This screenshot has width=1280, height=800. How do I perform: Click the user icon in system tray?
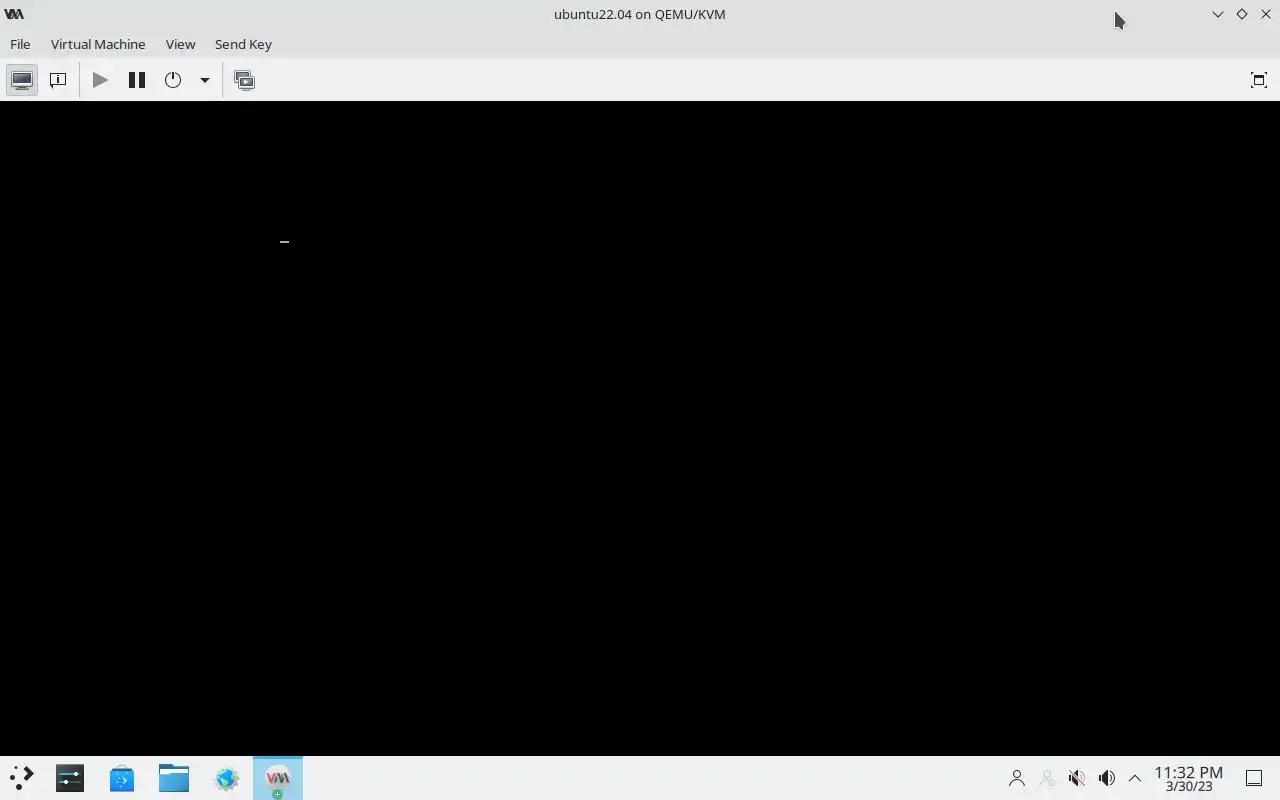click(1017, 778)
